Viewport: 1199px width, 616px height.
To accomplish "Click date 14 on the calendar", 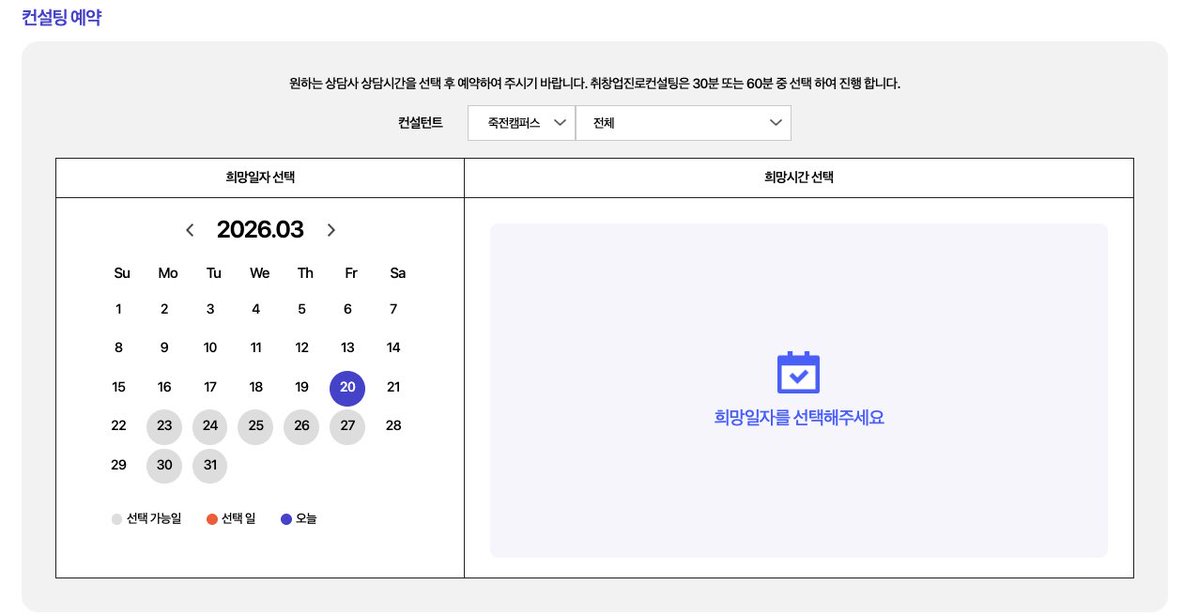I will (x=394, y=348).
